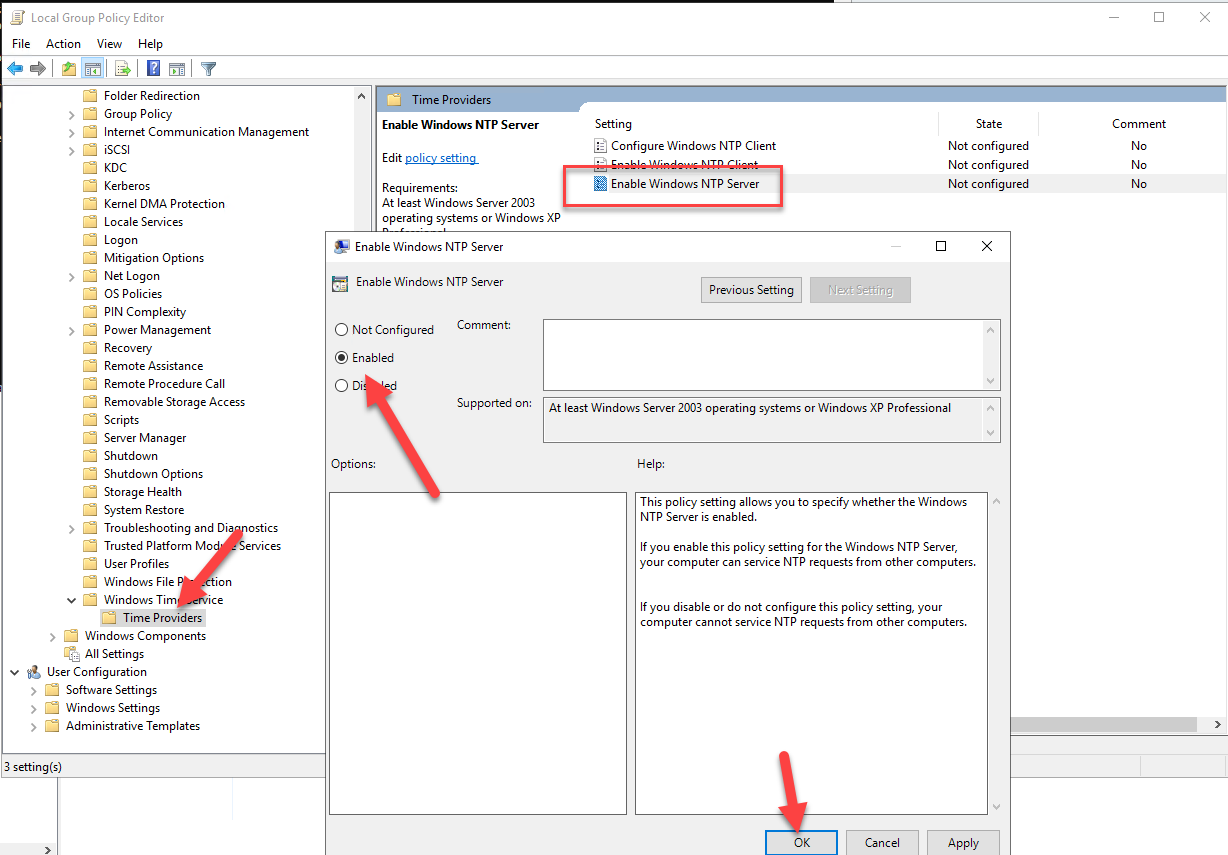
Task: Click the Export List toolbar icon
Action: 123,69
